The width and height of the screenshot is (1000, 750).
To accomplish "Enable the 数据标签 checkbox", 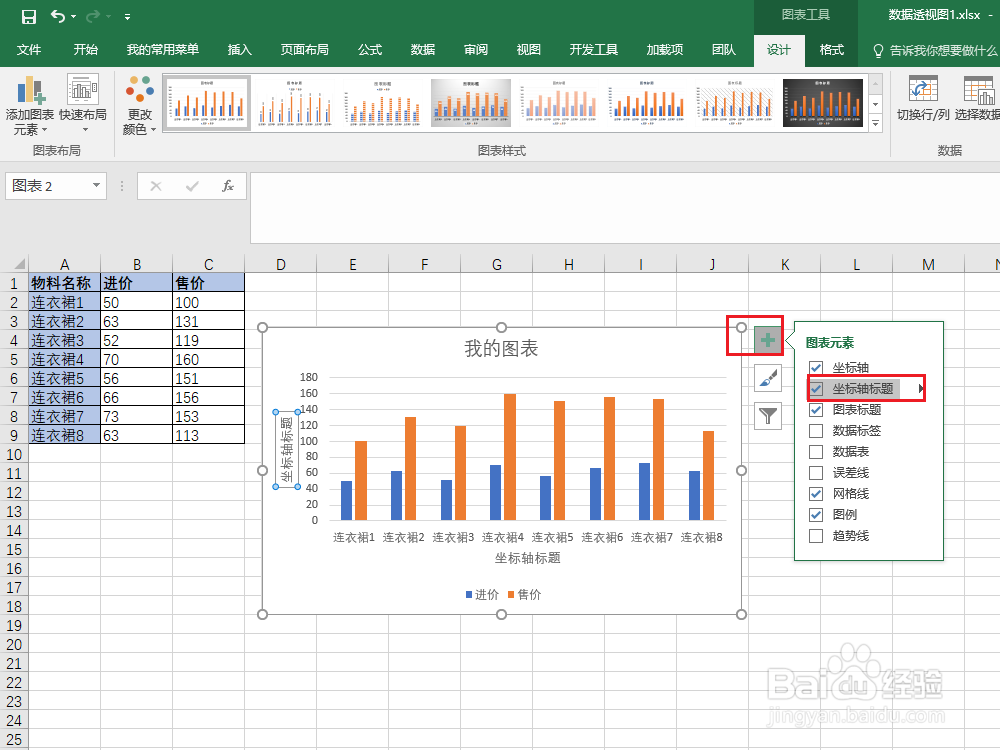I will point(816,430).
